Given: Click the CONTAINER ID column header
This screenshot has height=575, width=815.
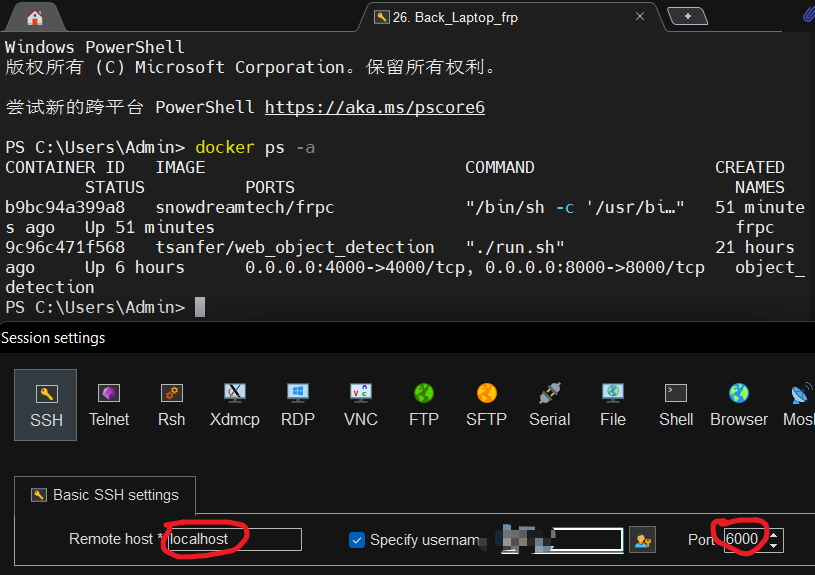Looking at the screenshot, I should click(65, 167).
